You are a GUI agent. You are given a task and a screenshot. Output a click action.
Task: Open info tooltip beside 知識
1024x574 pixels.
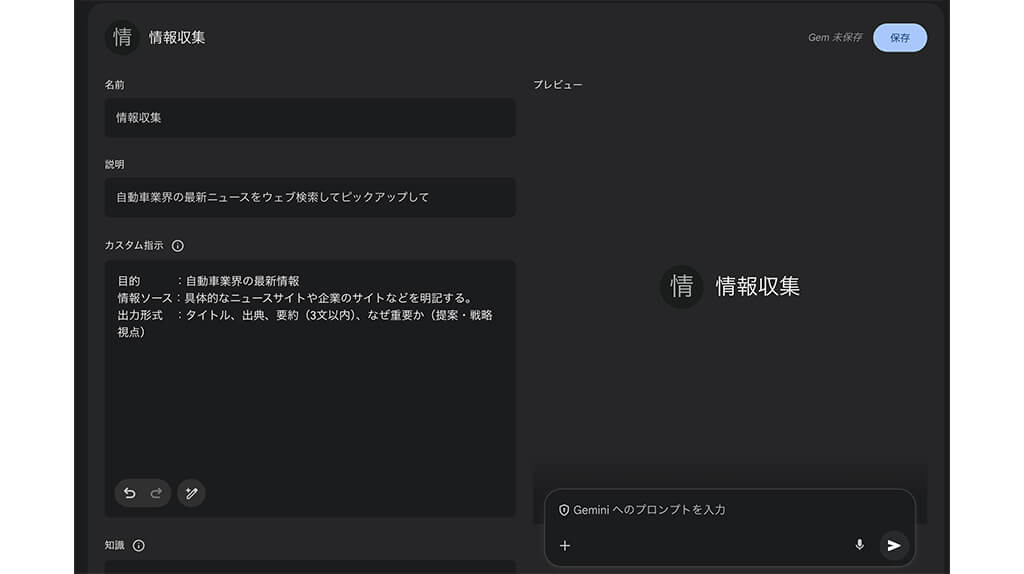[x=139, y=545]
